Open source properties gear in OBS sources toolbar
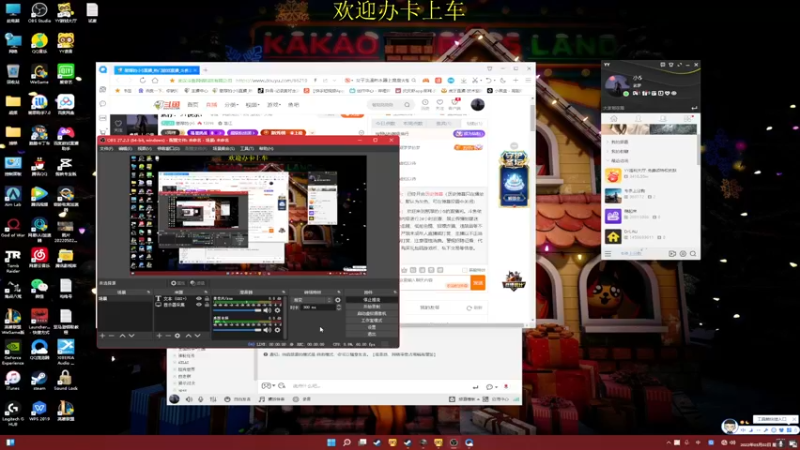Screen dimensions: 800x450 pyautogui.click(x=178, y=336)
